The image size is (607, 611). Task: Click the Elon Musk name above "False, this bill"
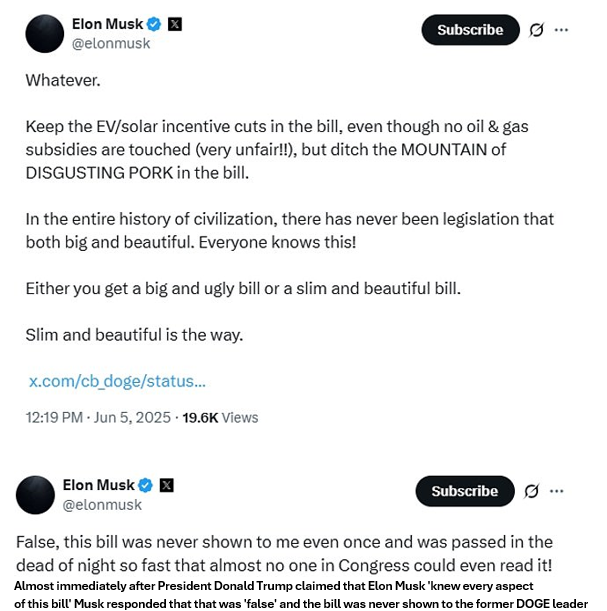coord(99,486)
